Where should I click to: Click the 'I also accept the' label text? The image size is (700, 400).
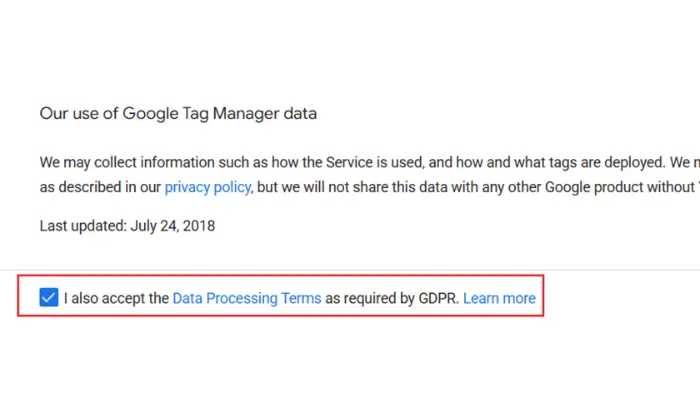[116, 298]
